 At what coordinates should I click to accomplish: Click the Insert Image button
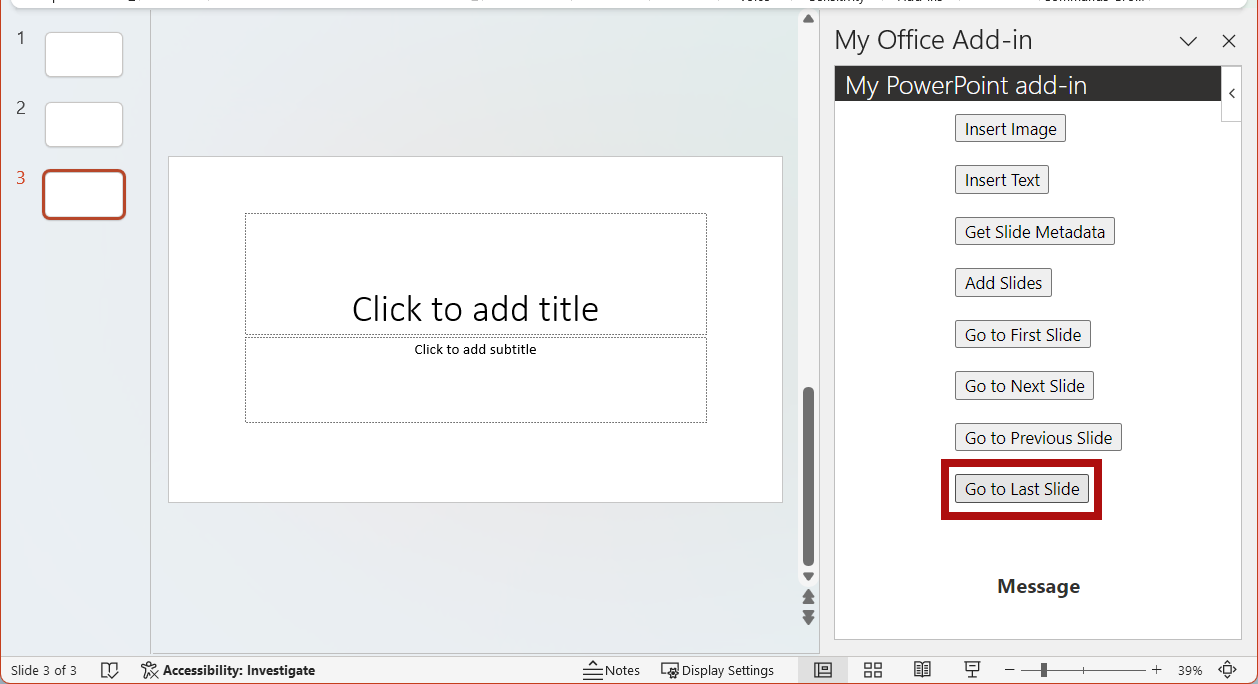click(1010, 128)
